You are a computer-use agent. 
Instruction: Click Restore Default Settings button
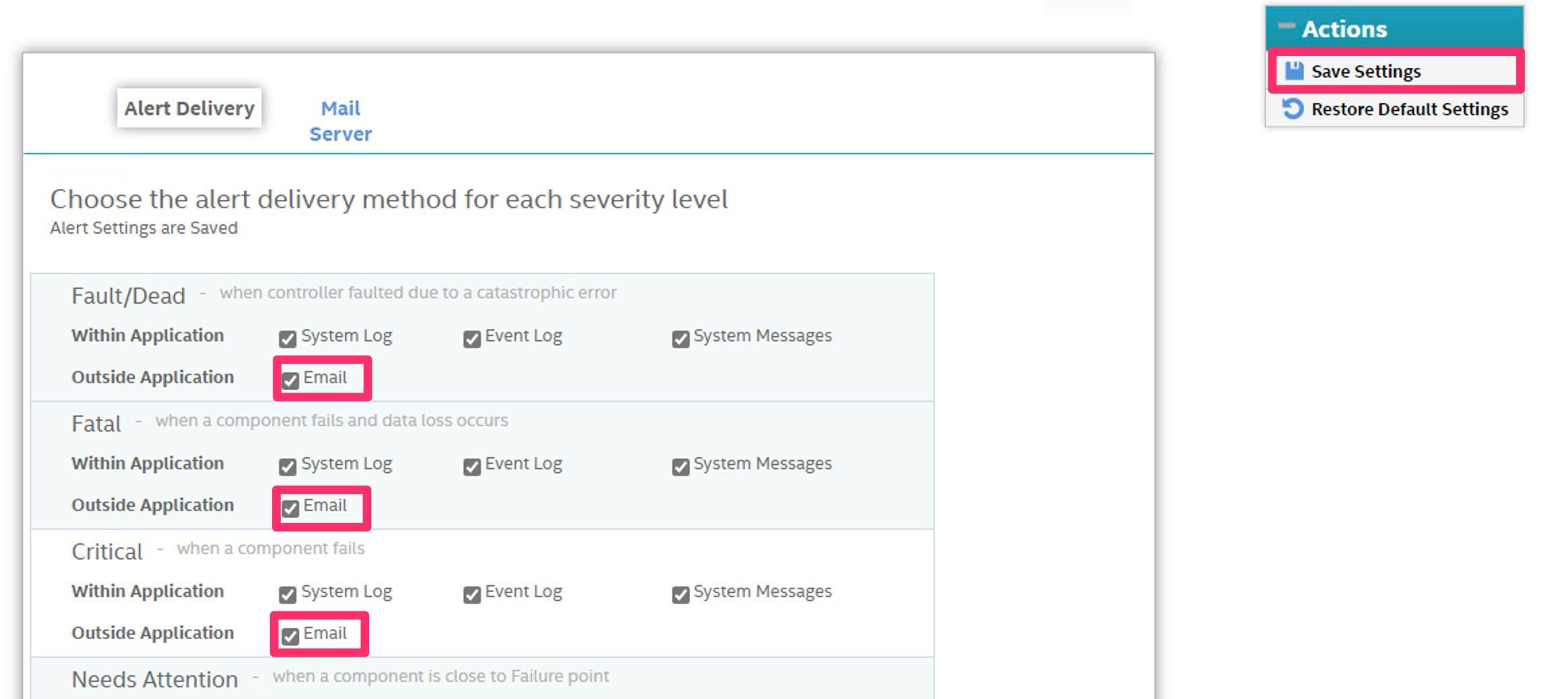(1394, 108)
